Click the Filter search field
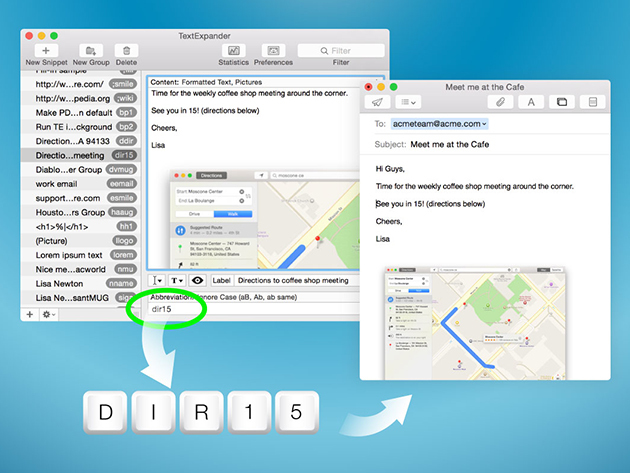 pos(341,50)
